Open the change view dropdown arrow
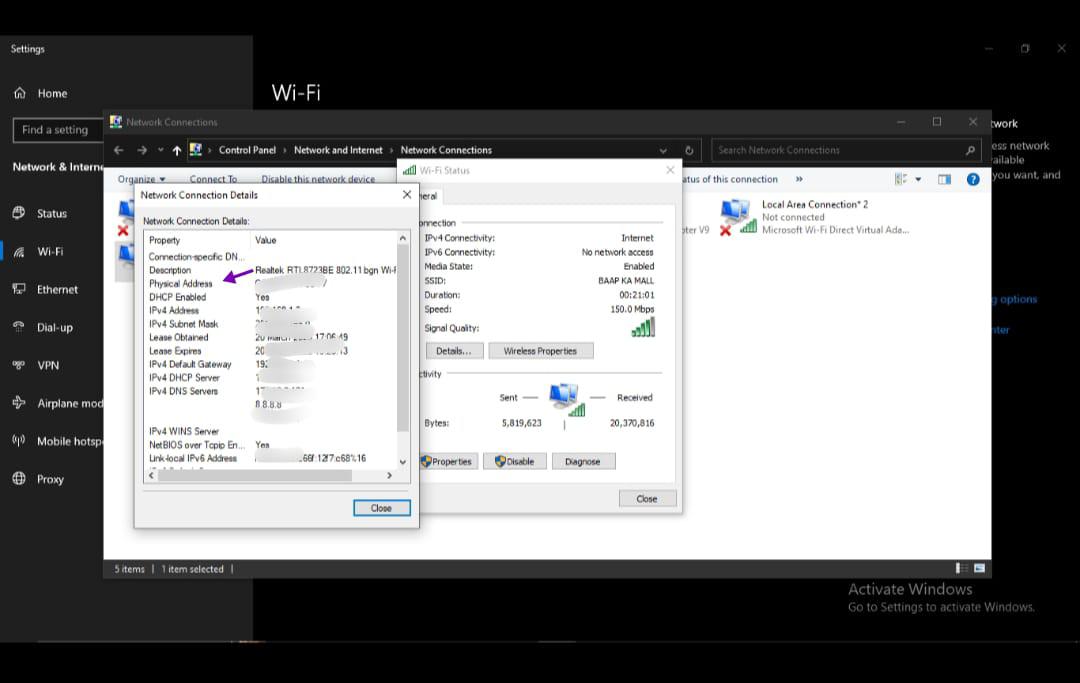 tap(918, 179)
